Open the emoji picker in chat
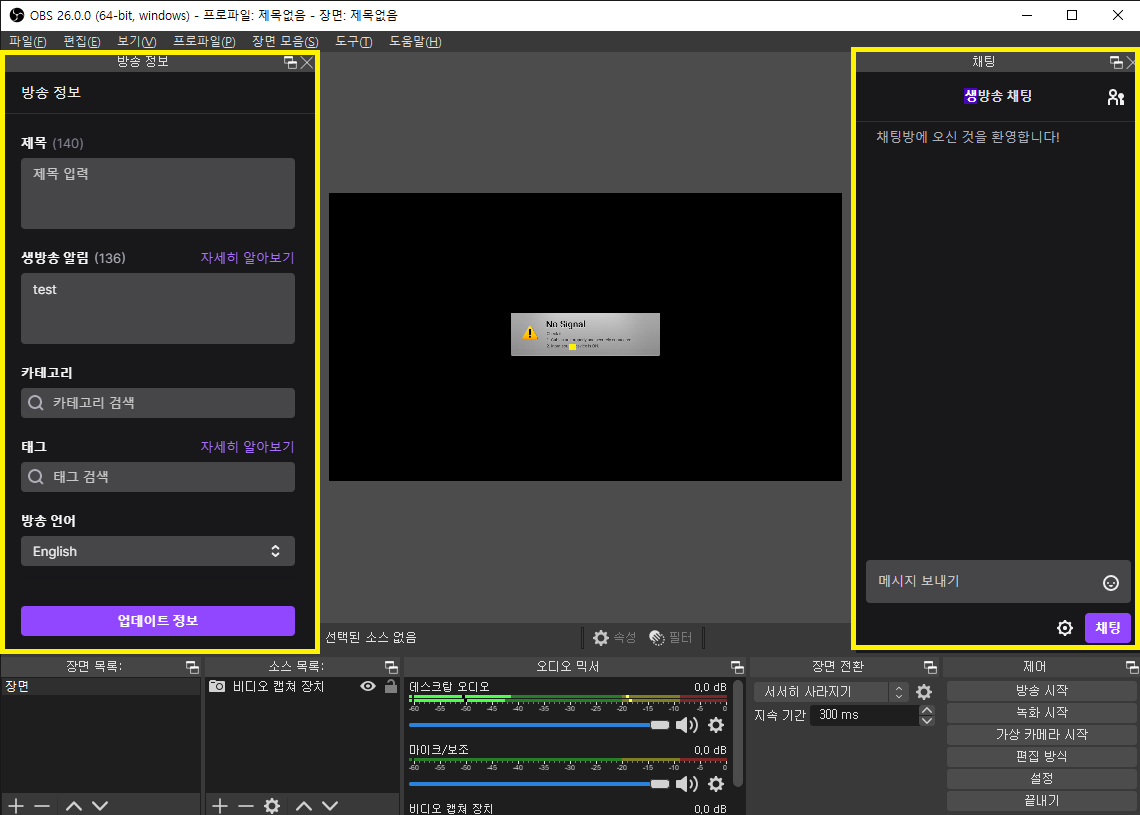The width and height of the screenshot is (1140, 815). [x=1110, y=583]
